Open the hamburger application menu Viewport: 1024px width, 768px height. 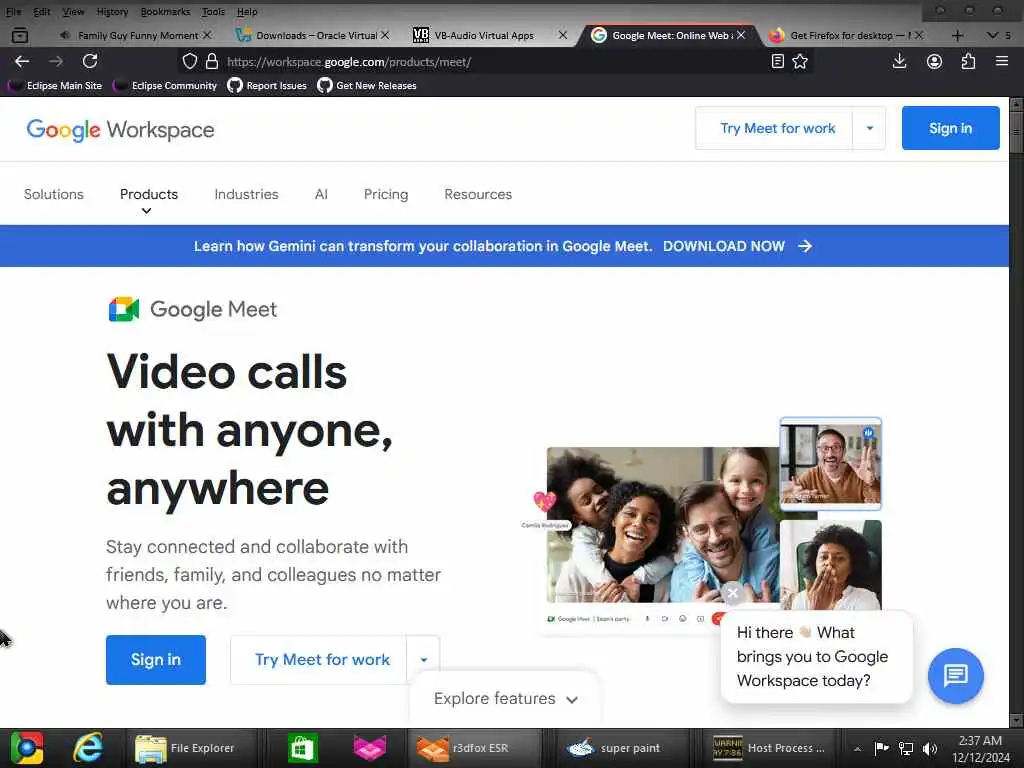pos(1002,61)
